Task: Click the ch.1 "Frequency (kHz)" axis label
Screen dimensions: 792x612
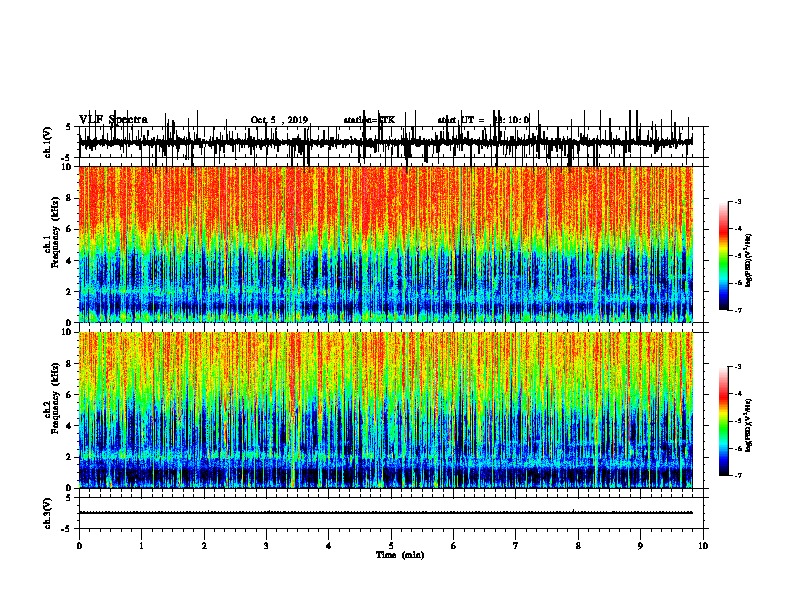Action: pyautogui.click(x=55, y=233)
